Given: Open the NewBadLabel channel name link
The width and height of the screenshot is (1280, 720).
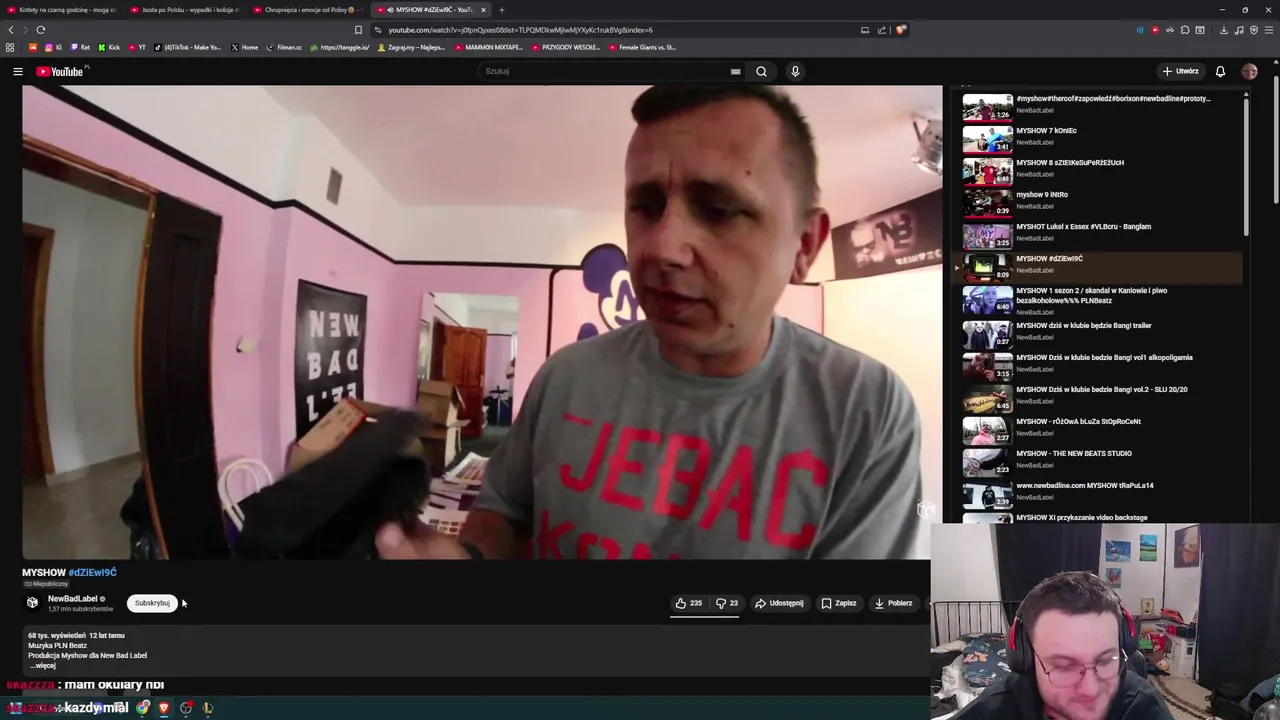Looking at the screenshot, I should (73, 599).
